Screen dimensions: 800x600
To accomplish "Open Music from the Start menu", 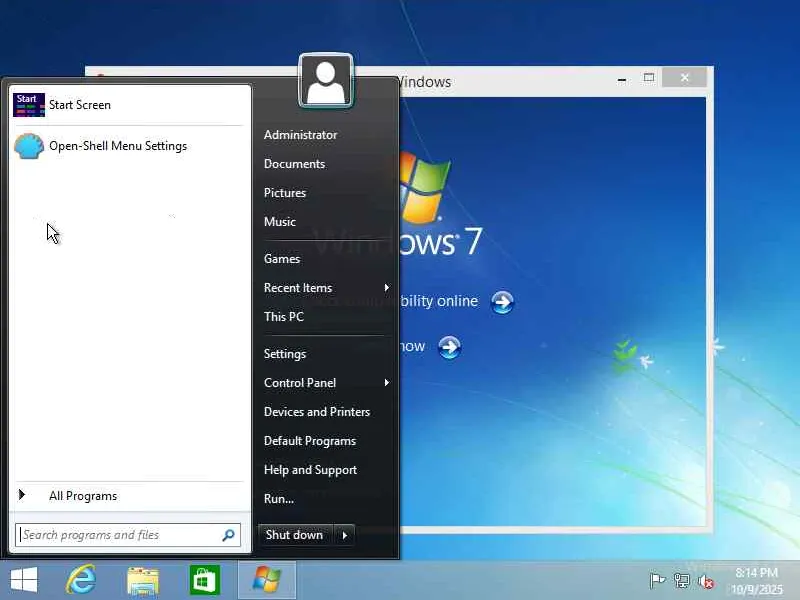I will (280, 222).
